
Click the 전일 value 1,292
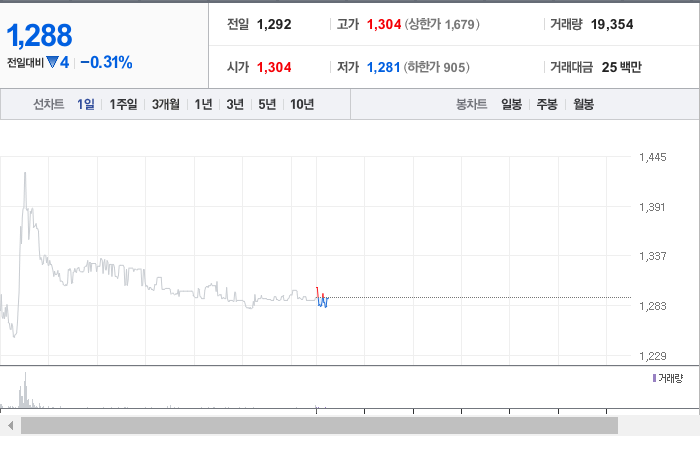(274, 24)
